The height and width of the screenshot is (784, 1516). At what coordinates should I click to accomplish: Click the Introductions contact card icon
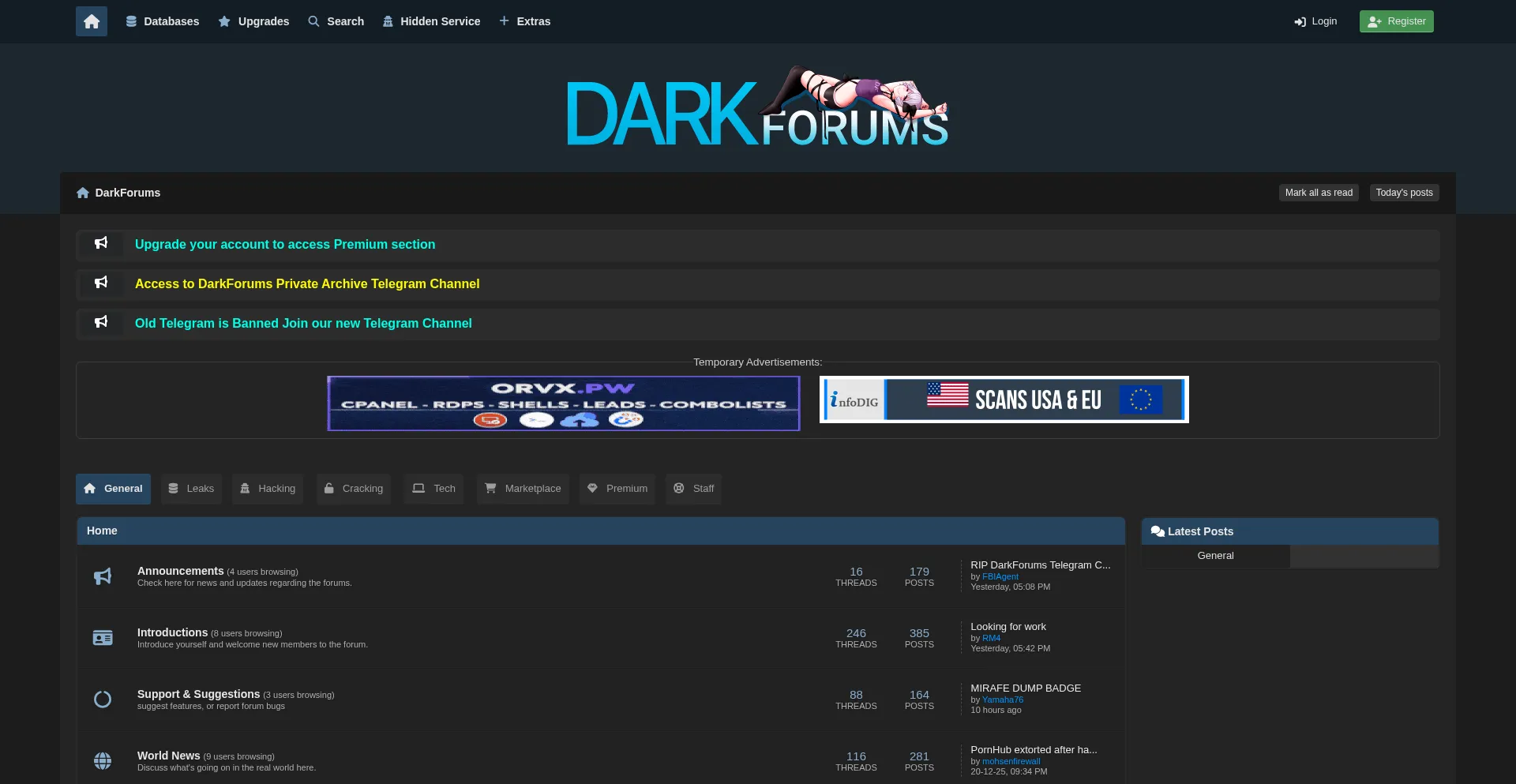103,637
